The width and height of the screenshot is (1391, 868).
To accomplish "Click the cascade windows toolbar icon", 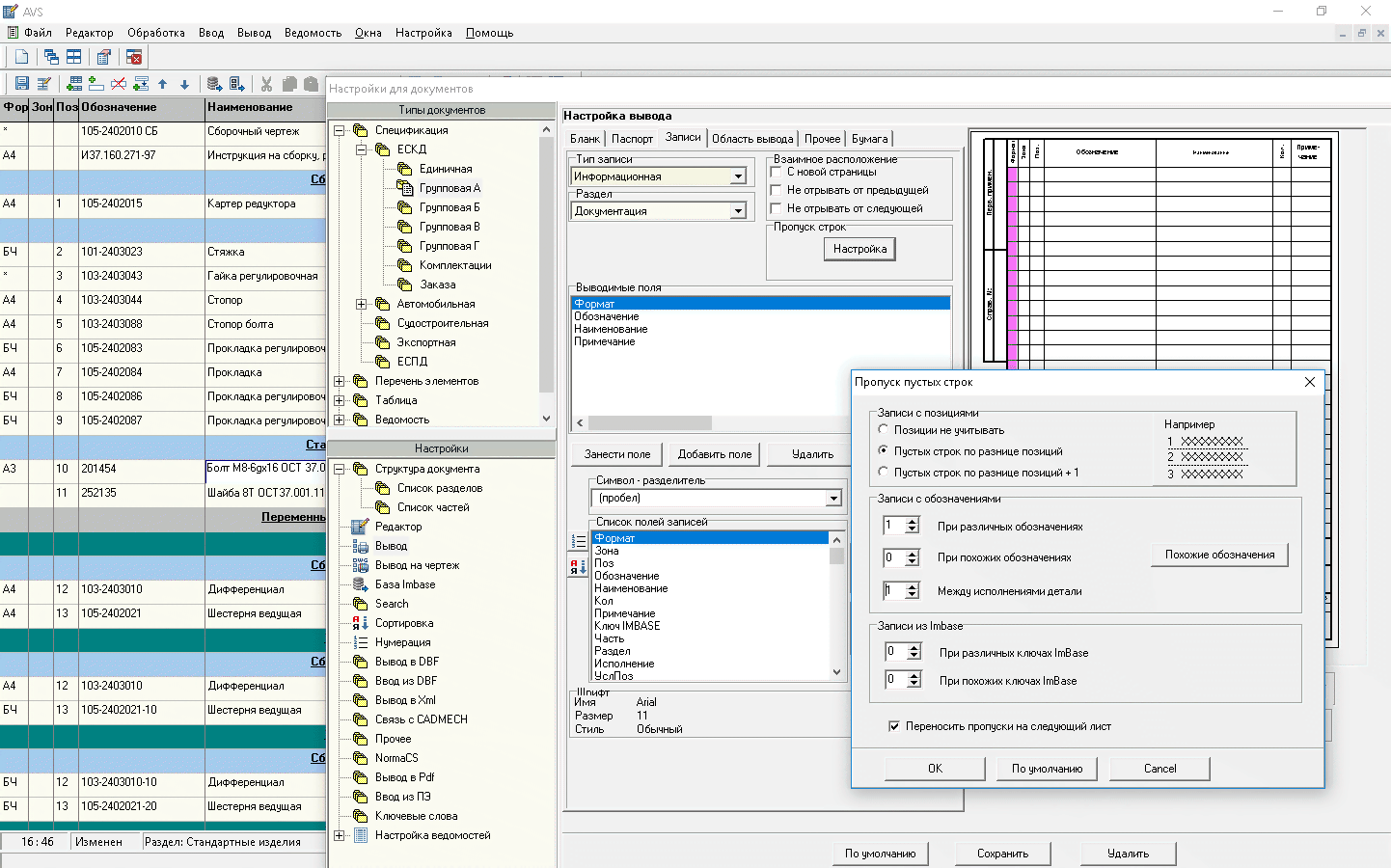I will tap(51, 57).
